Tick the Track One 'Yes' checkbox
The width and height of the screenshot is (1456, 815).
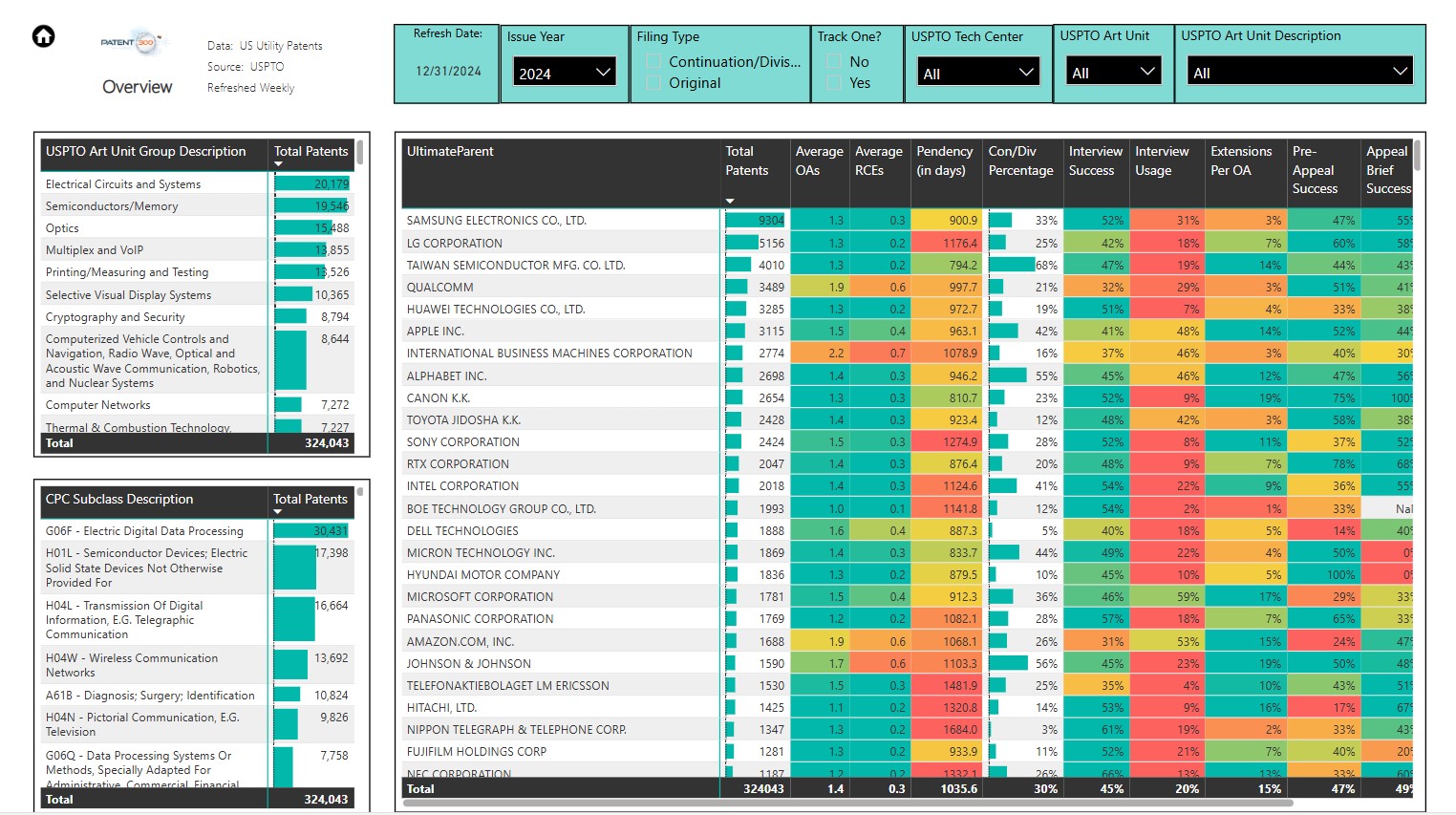tap(834, 83)
